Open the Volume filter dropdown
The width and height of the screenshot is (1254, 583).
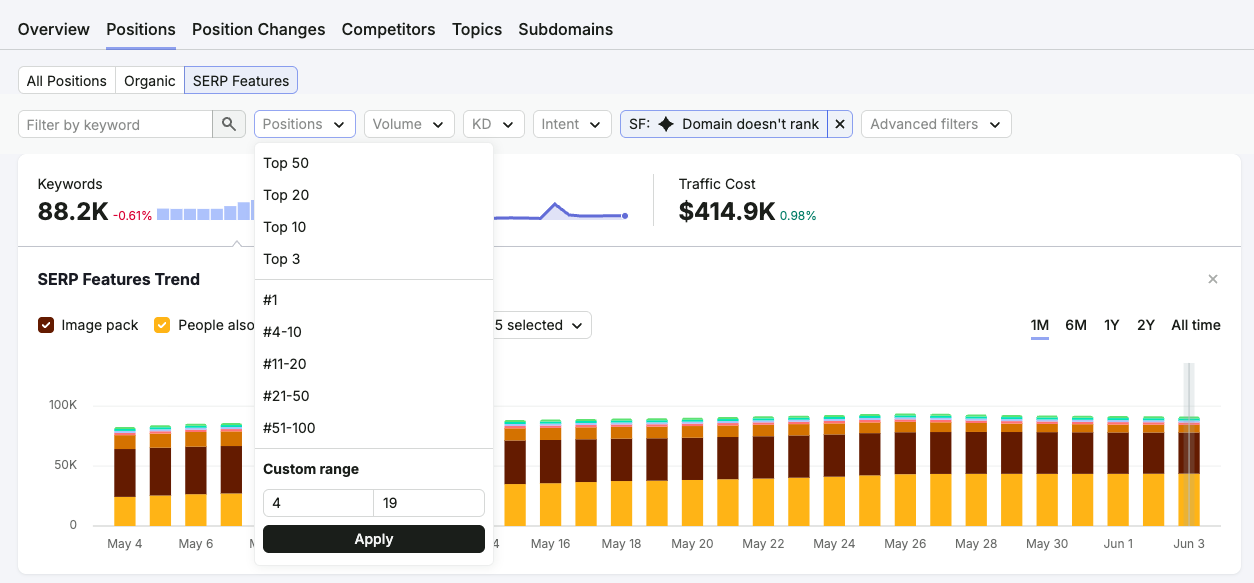(409, 124)
